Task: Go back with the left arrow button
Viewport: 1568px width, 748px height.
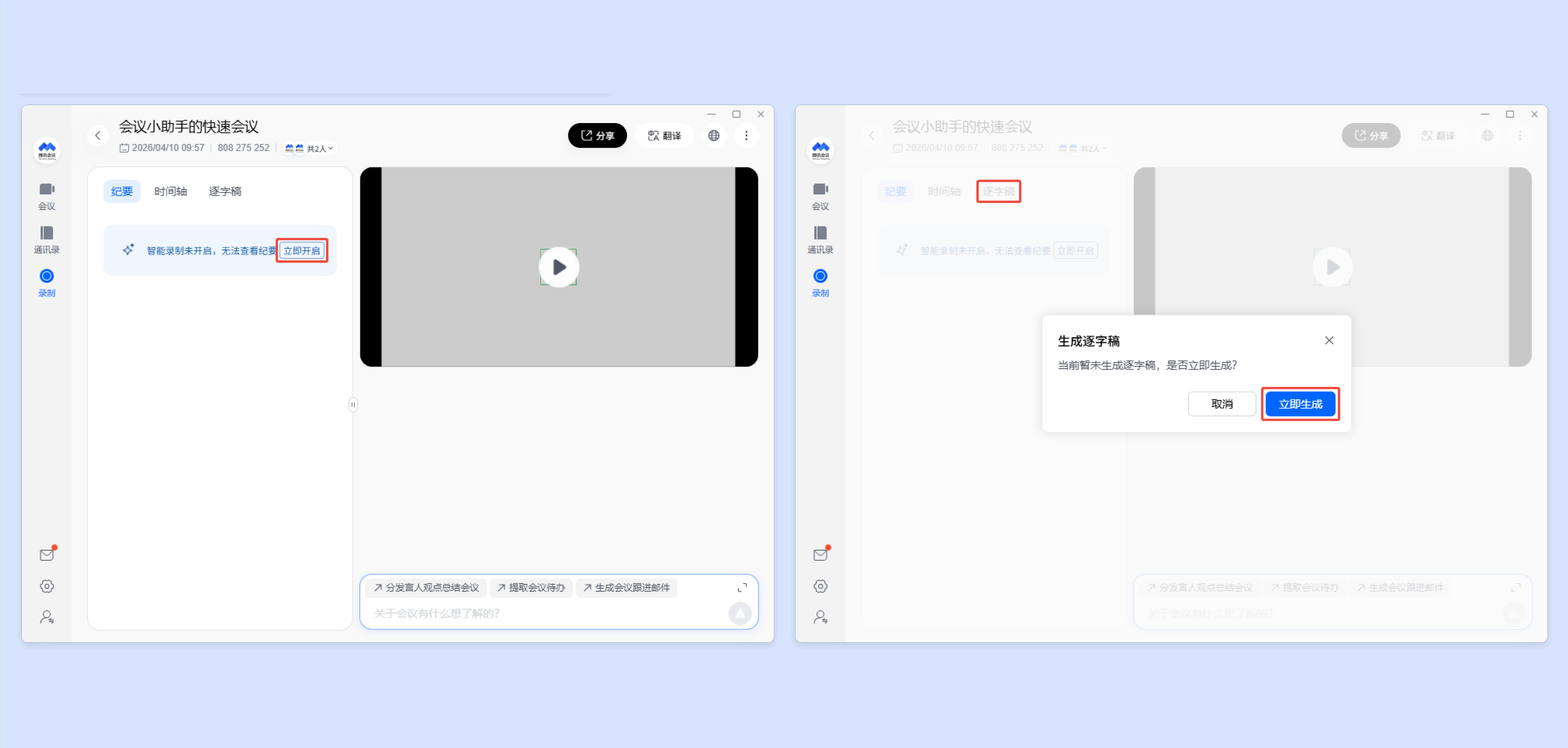Action: (98, 136)
